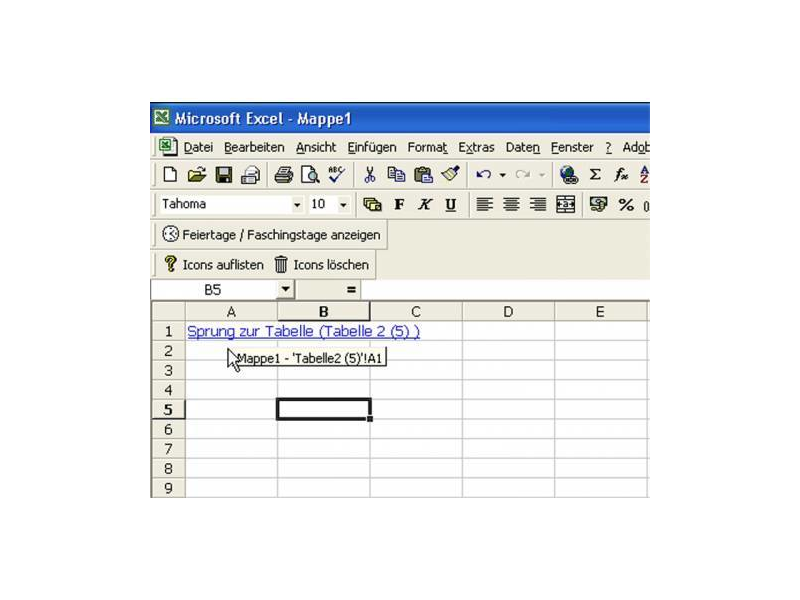The width and height of the screenshot is (800, 600).
Task: Click the equals sign formula button
Action: click(351, 290)
